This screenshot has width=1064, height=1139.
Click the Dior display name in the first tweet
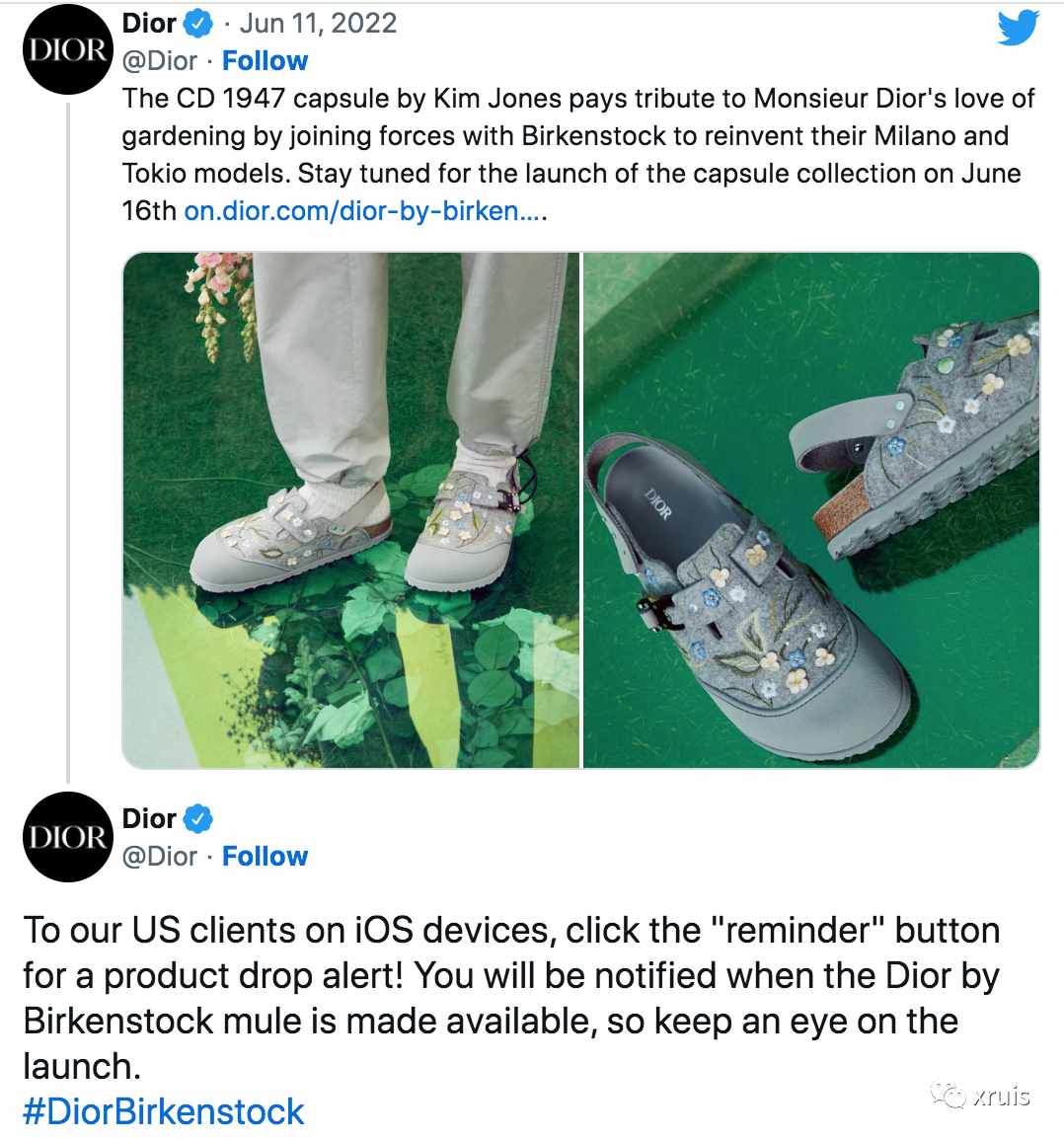pyautogui.click(x=149, y=24)
